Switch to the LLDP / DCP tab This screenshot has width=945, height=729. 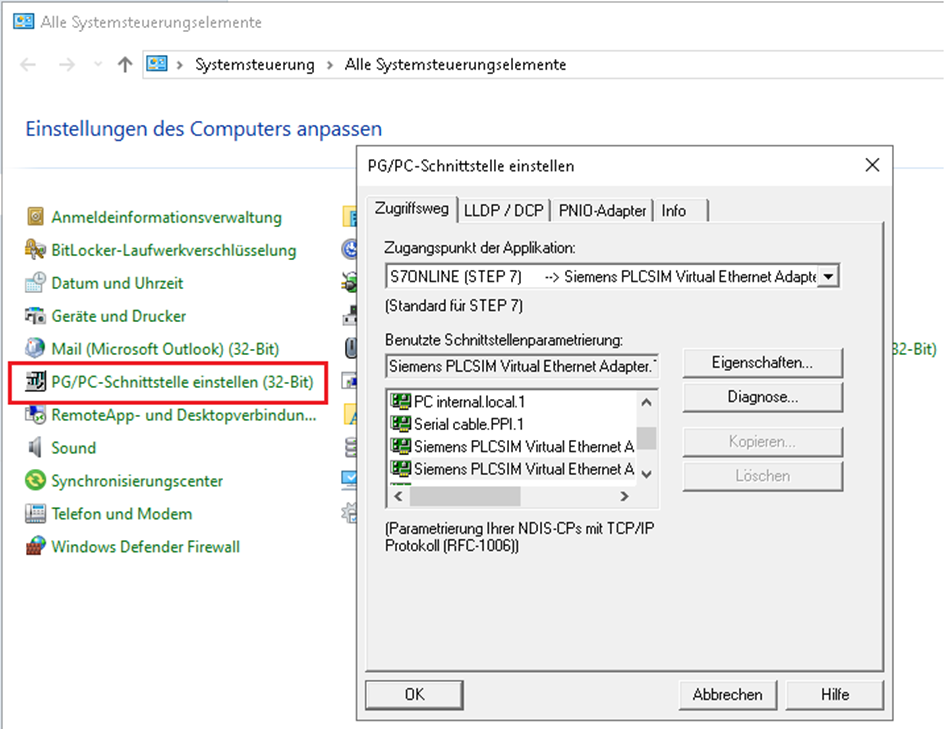(x=504, y=210)
